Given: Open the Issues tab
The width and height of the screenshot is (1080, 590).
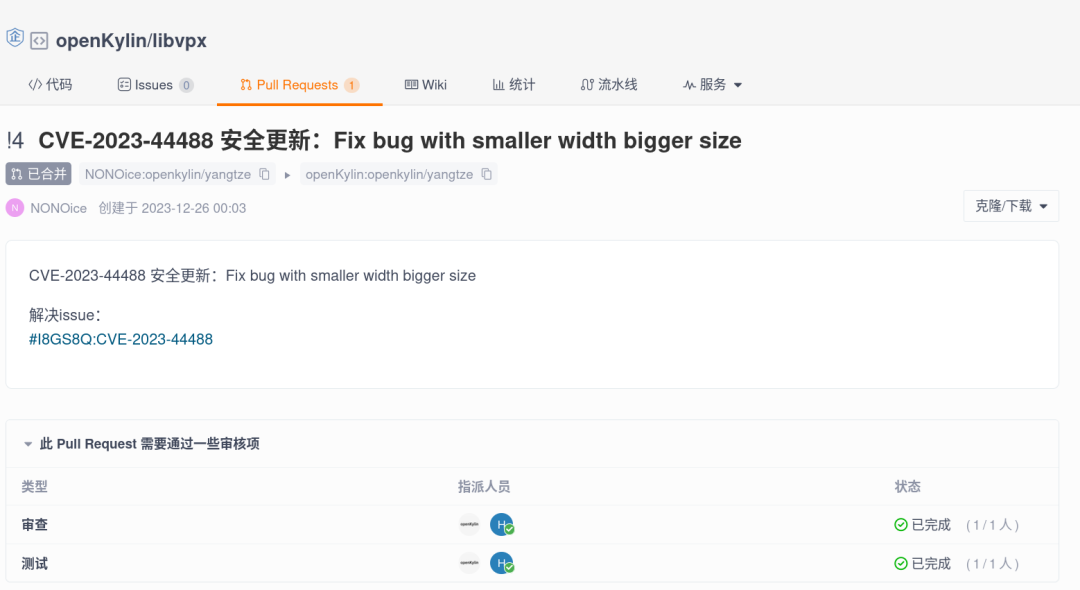Looking at the screenshot, I should pyautogui.click(x=155, y=85).
